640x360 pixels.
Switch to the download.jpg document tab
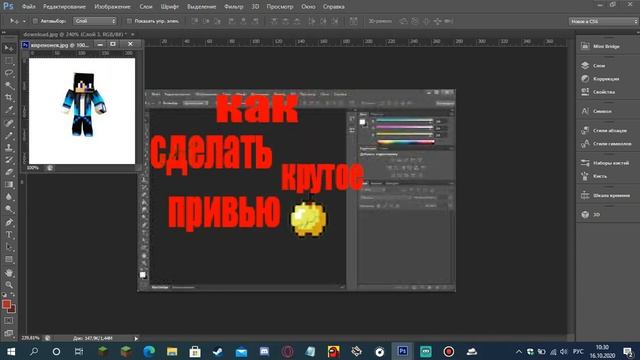click(76, 35)
